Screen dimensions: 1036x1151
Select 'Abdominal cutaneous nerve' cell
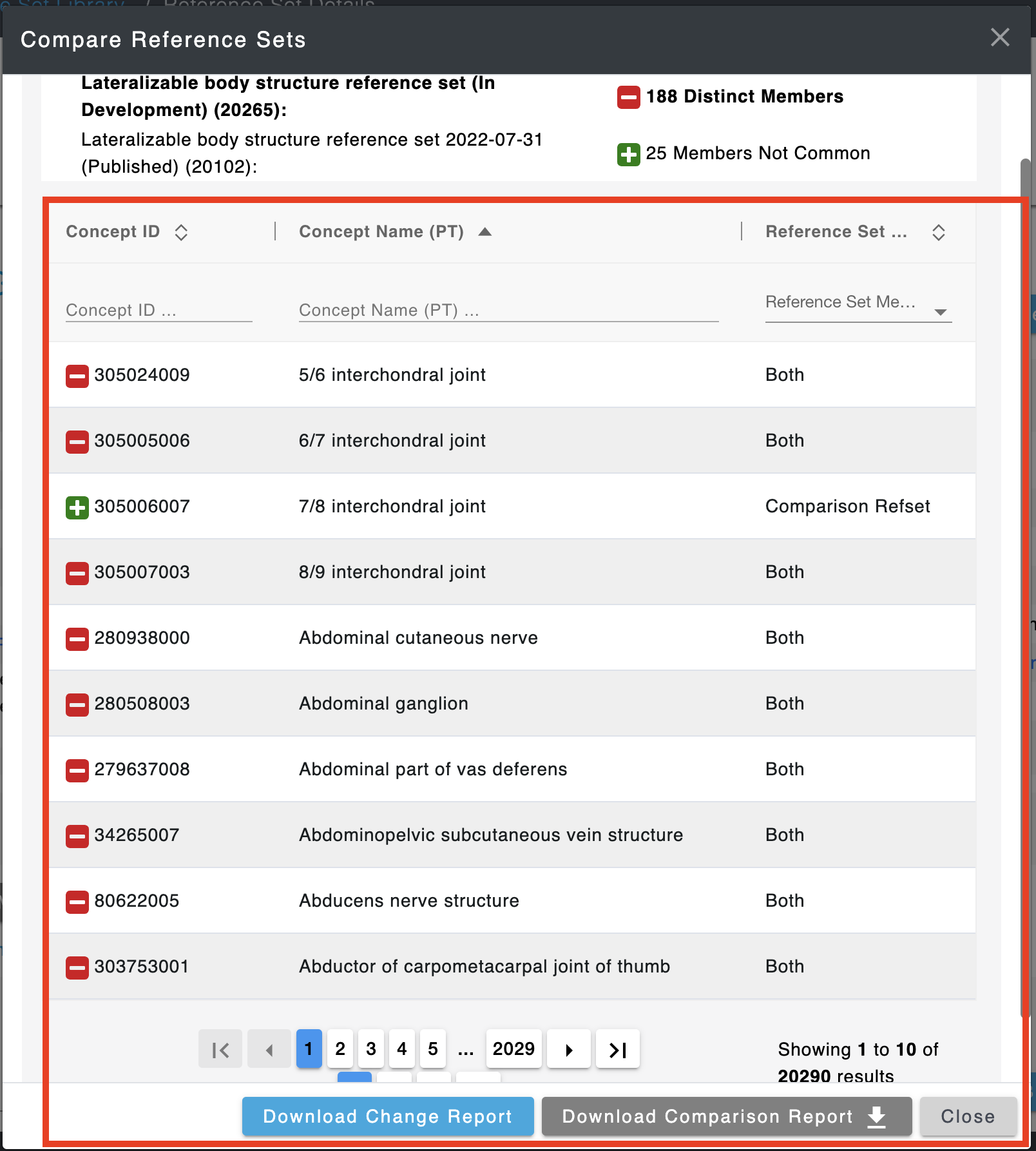(419, 638)
